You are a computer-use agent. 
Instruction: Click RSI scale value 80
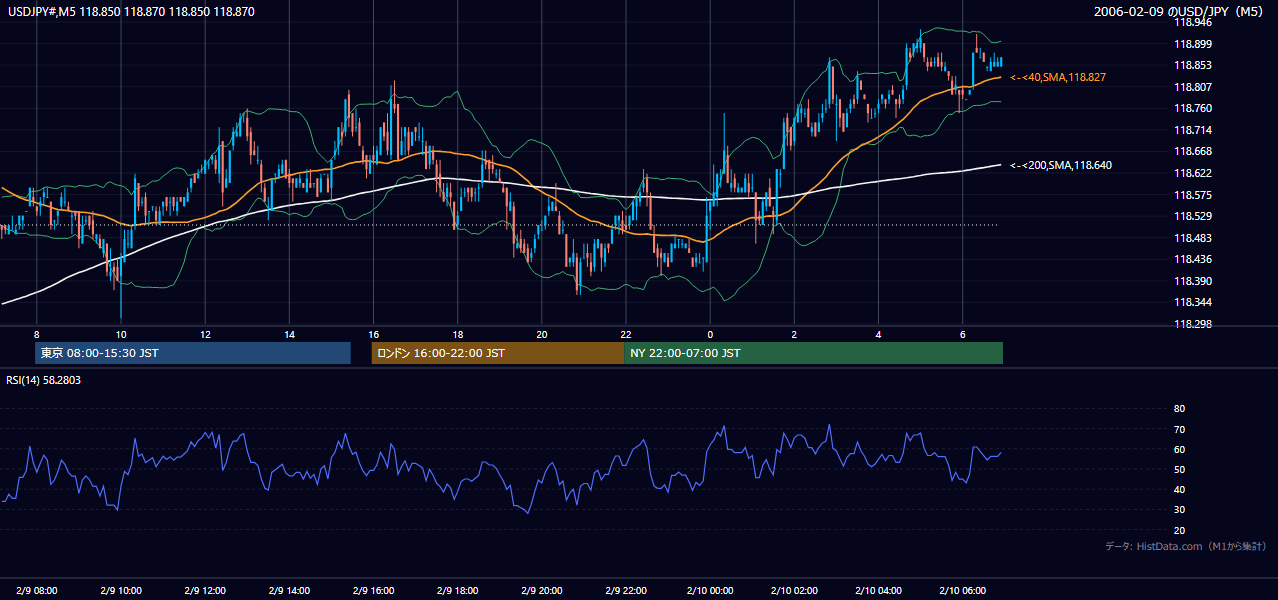point(1179,409)
